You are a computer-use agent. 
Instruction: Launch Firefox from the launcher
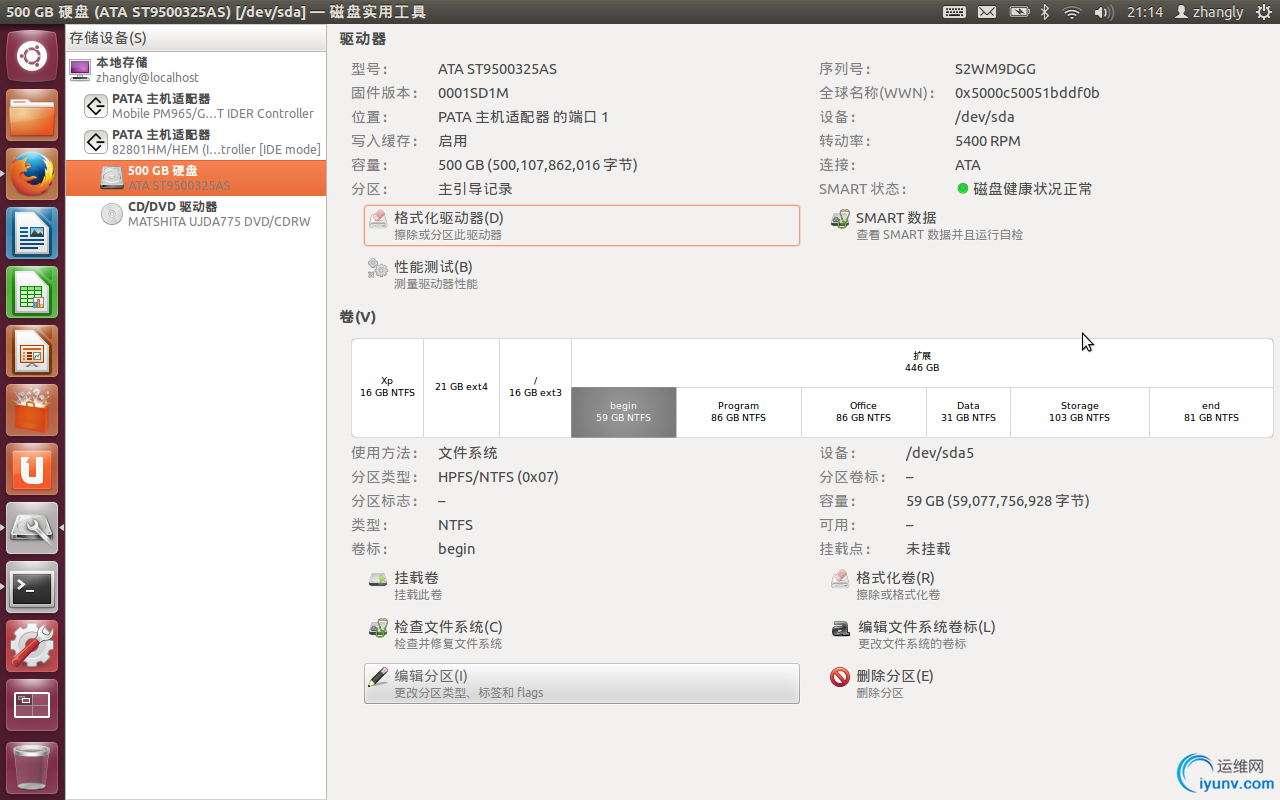coord(32,174)
